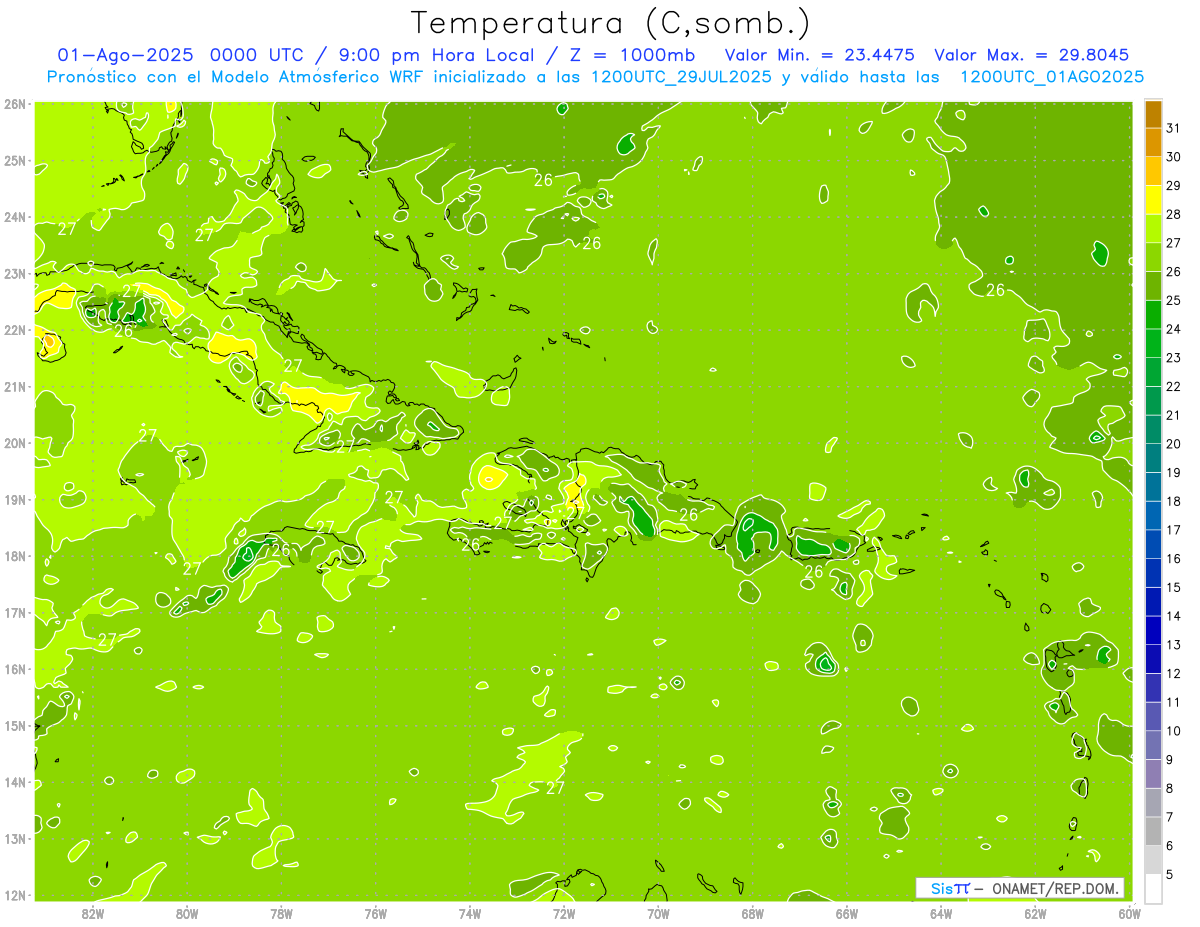
Task: Click the longitude axis label "60W"
Action: [1129, 914]
